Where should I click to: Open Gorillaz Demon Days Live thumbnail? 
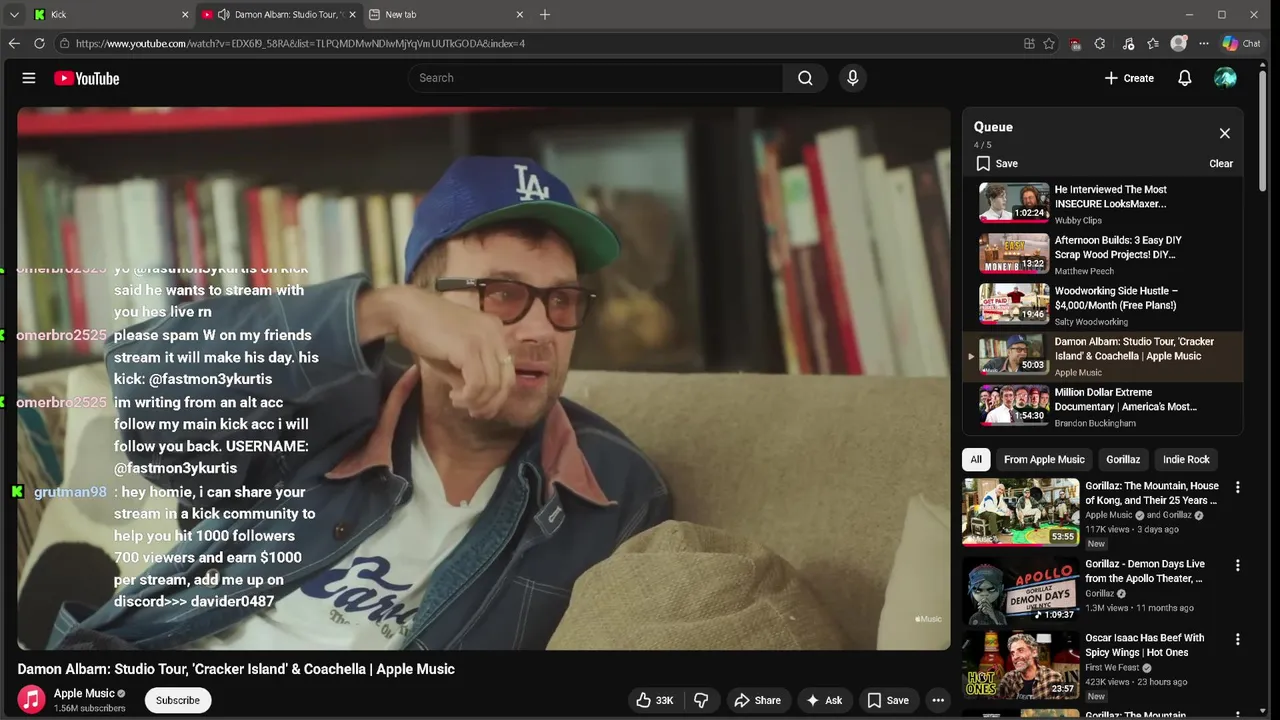(1021, 590)
